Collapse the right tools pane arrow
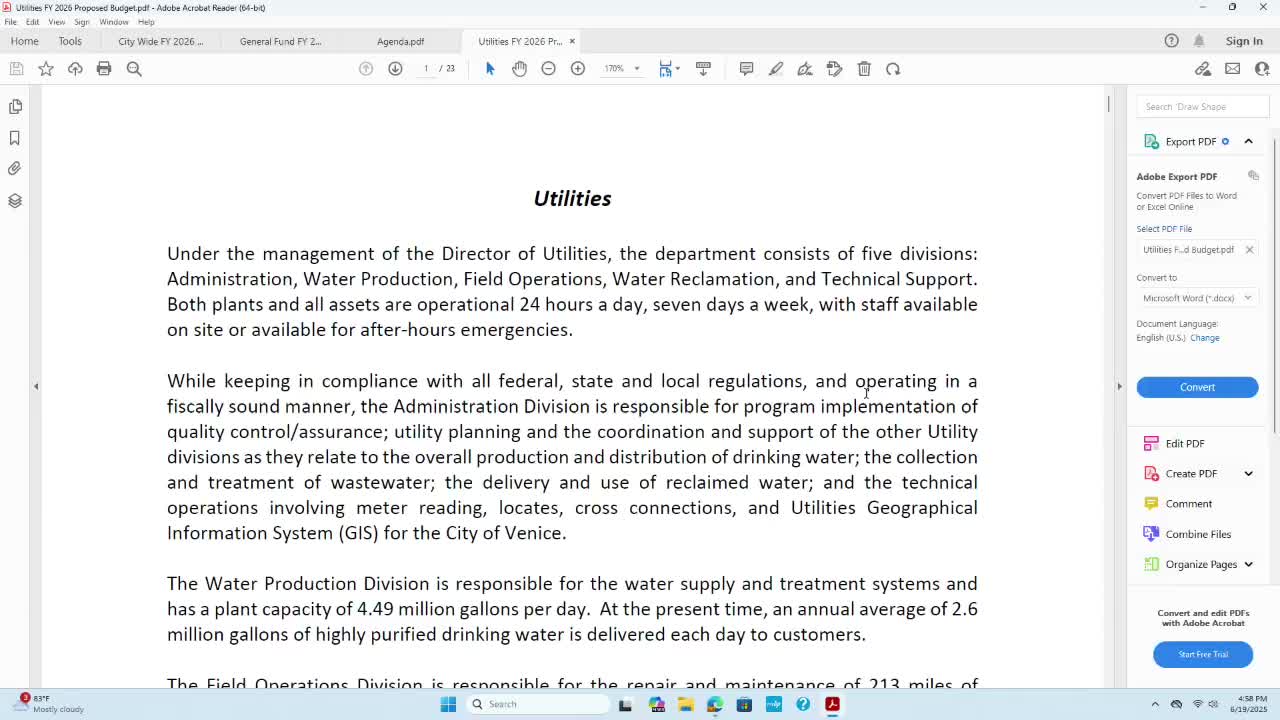Screen dimensions: 1280x720 click(1119, 386)
